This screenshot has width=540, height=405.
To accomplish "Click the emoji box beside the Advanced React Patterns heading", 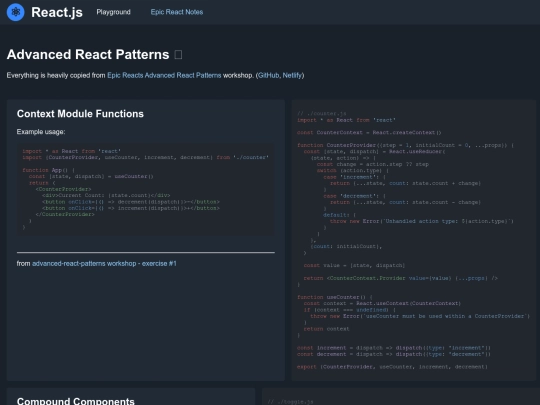I will (x=178, y=54).
